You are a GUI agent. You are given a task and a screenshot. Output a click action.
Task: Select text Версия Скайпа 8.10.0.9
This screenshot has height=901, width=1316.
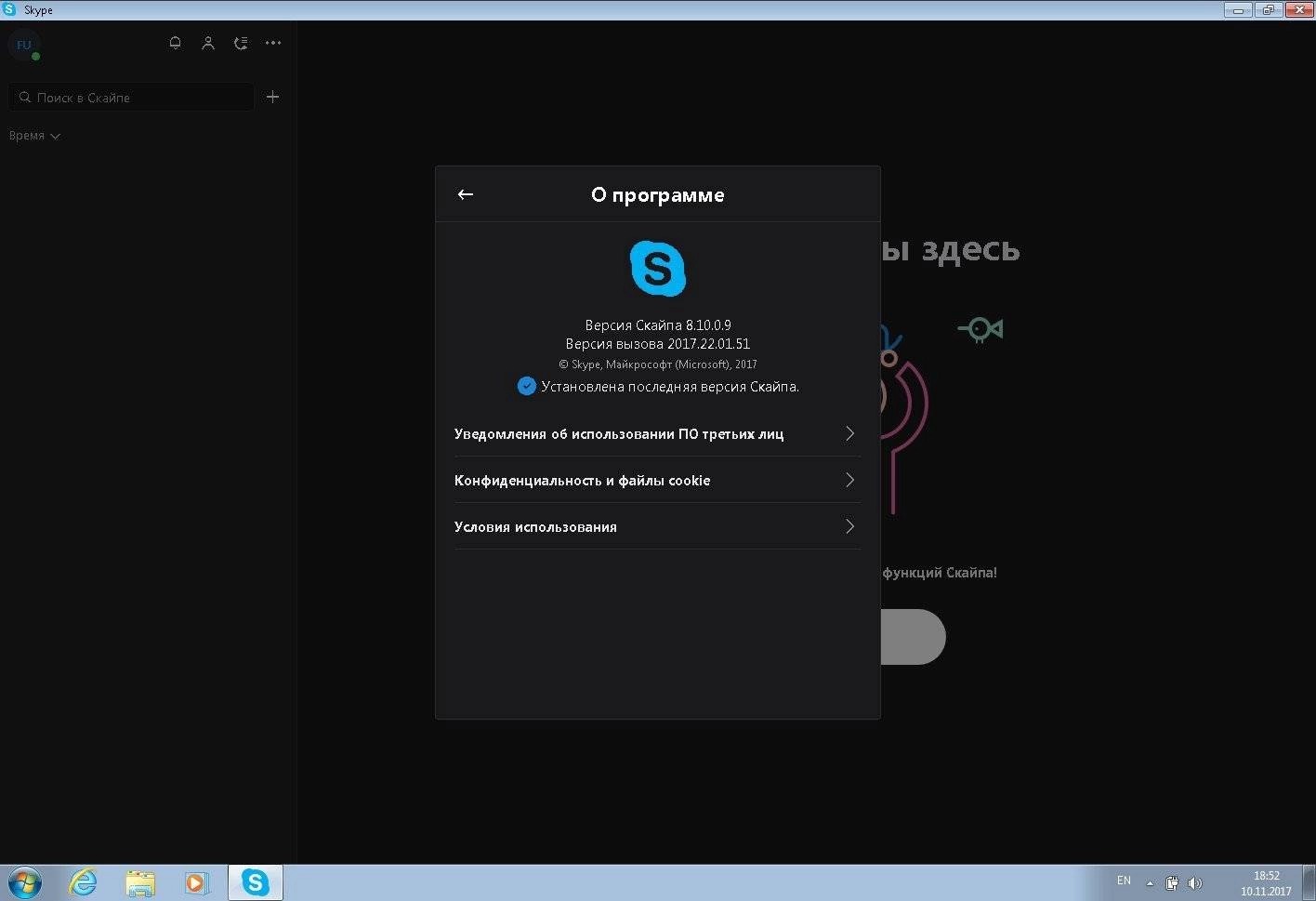(x=658, y=325)
